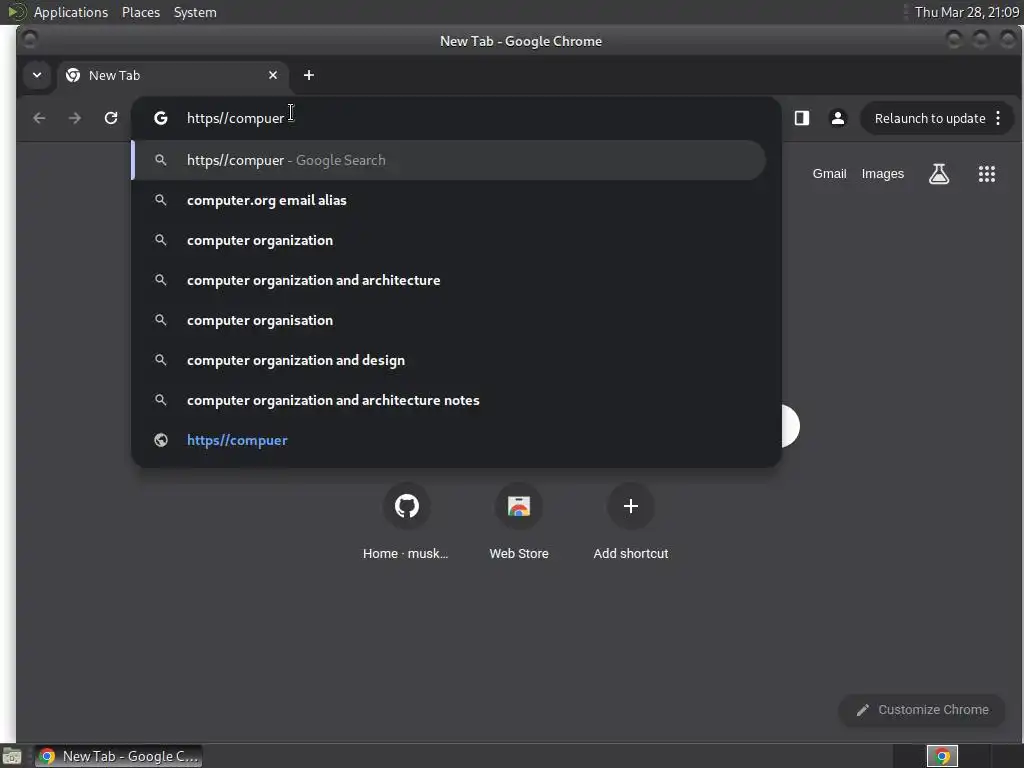This screenshot has height=768, width=1024.
Task: Open the Google apps grid
Action: point(987,174)
